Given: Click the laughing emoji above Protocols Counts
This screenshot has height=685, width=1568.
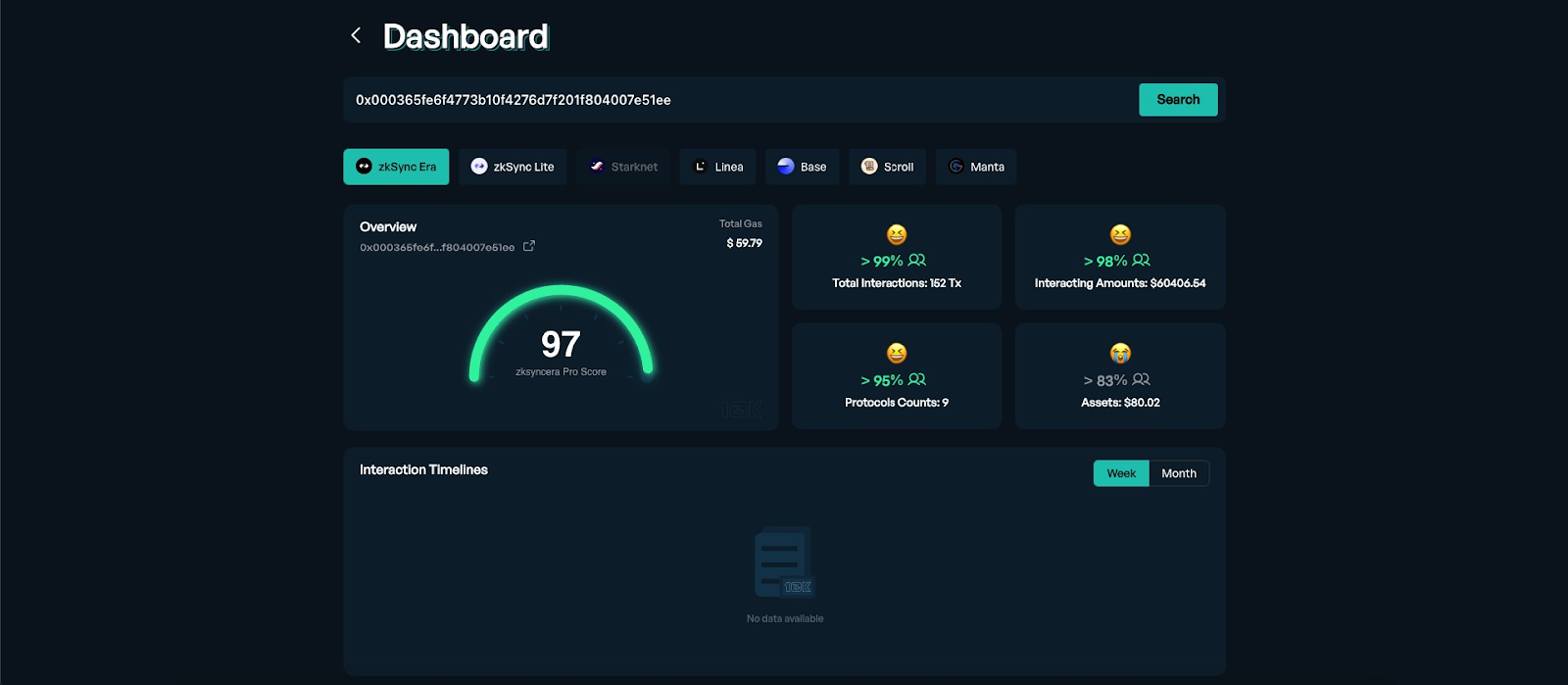Looking at the screenshot, I should (x=897, y=353).
